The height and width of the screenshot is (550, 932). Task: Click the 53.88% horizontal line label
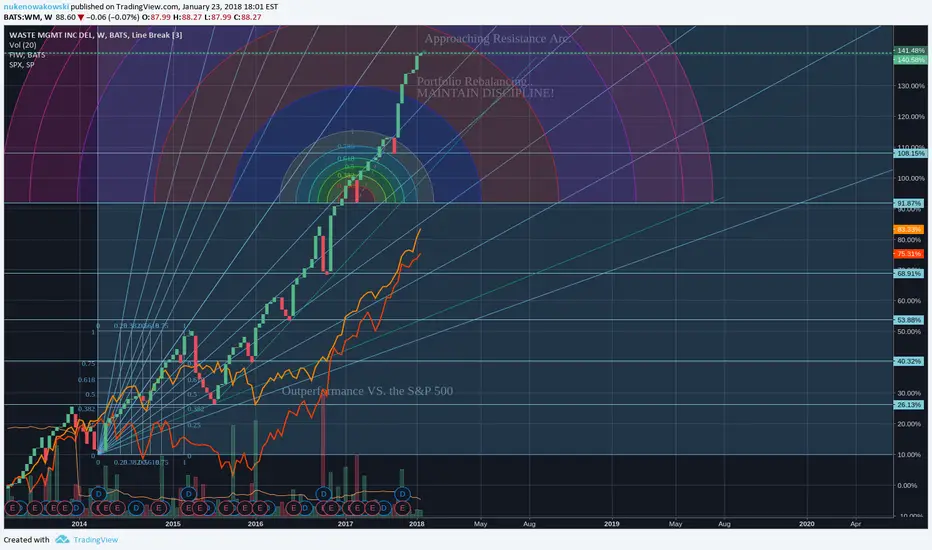[909, 320]
